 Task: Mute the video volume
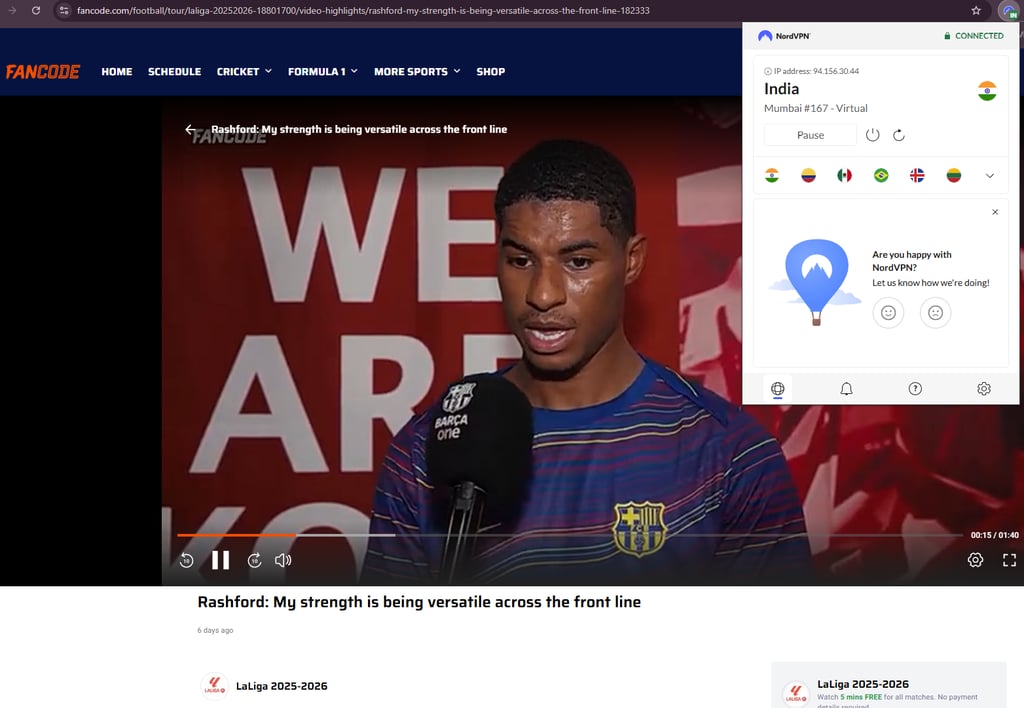(283, 560)
